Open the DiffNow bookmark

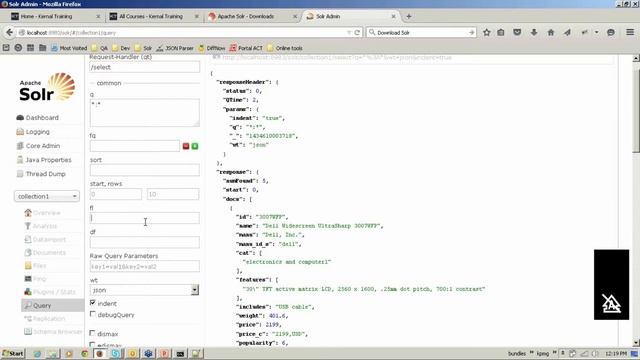211,48
